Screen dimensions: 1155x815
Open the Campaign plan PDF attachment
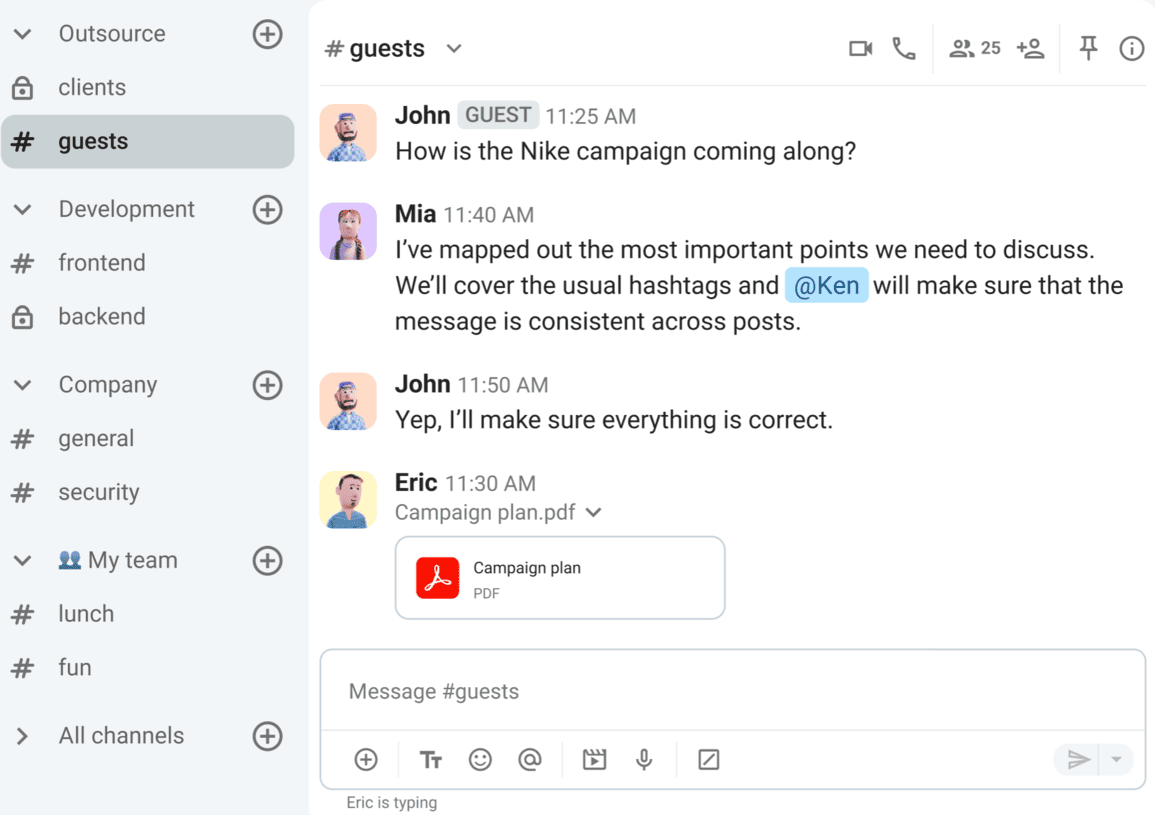tap(560, 578)
